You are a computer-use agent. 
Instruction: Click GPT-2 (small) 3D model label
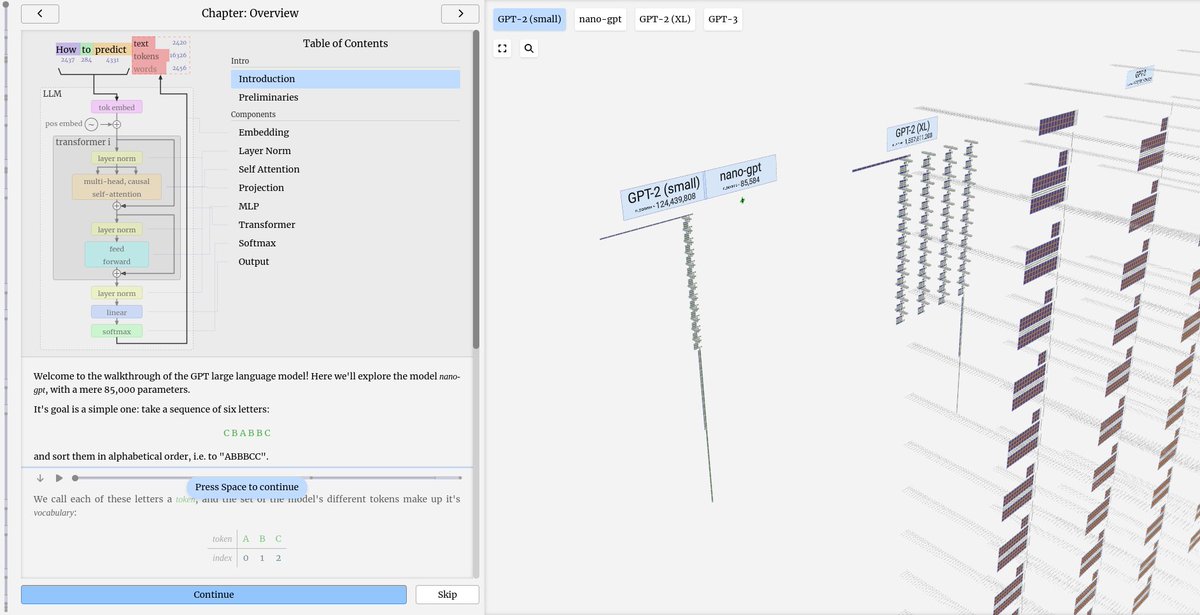(x=662, y=193)
